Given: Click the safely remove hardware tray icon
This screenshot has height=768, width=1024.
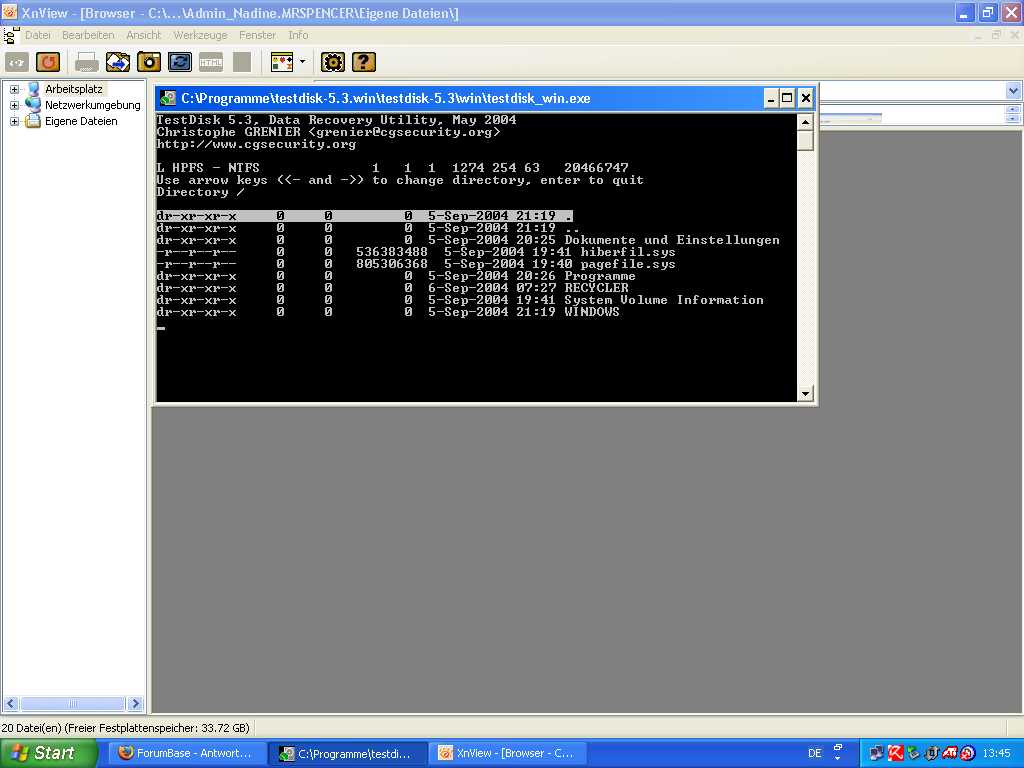Looking at the screenshot, I should click(914, 753).
